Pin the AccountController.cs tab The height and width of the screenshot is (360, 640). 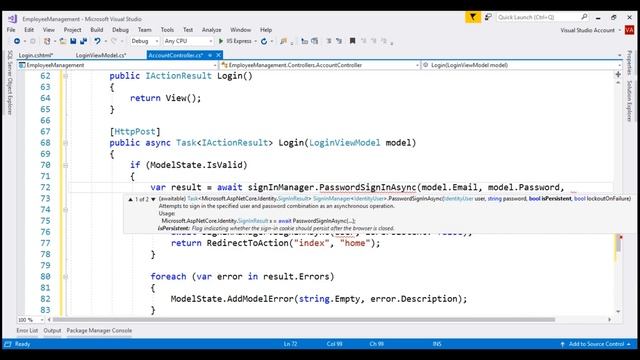(x=210, y=55)
